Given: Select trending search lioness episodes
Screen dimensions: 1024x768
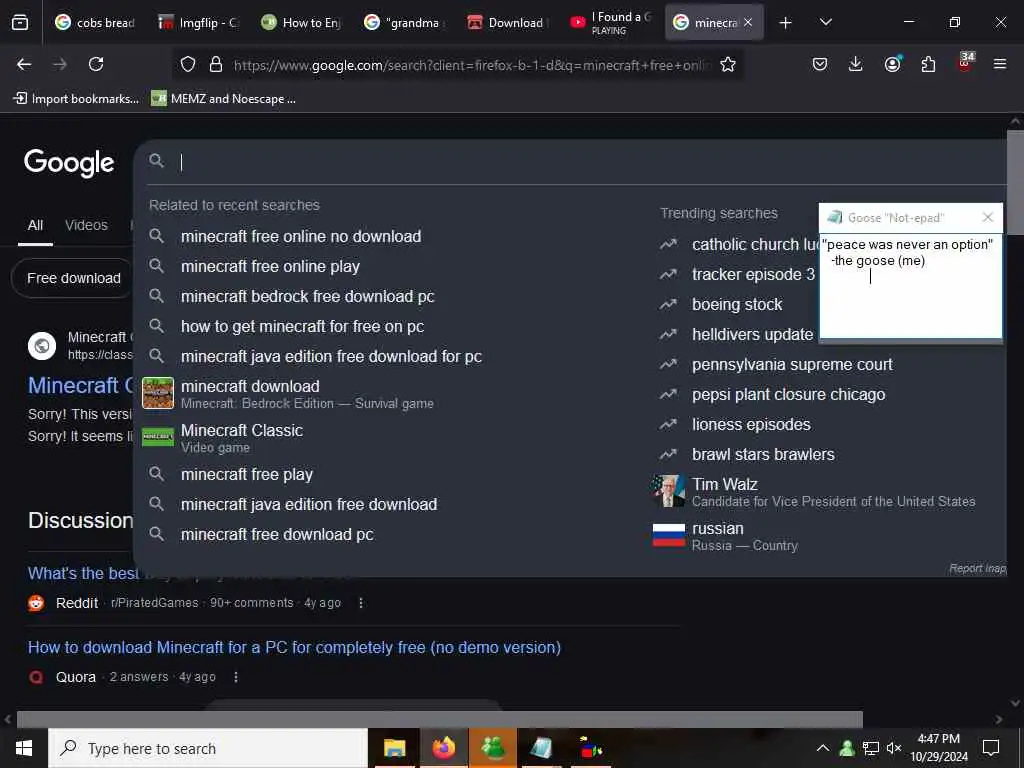Looking at the screenshot, I should 751,424.
